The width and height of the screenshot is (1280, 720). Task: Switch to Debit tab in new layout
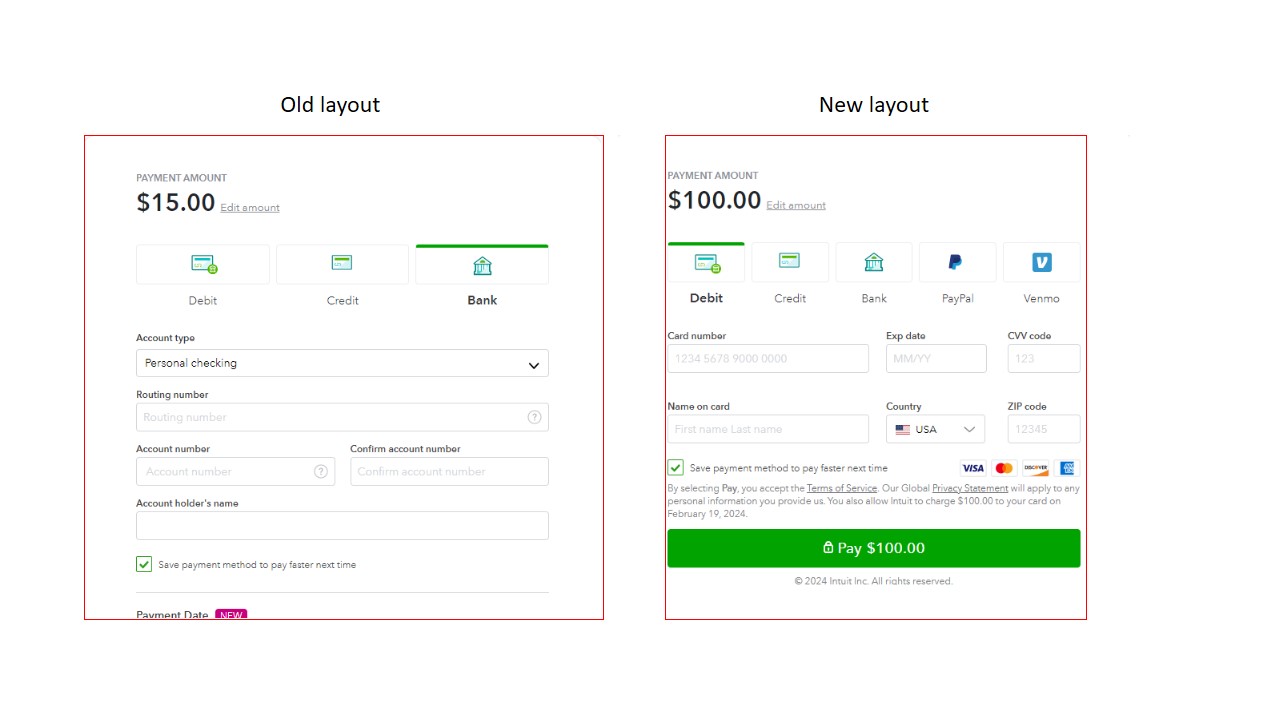[706, 264]
